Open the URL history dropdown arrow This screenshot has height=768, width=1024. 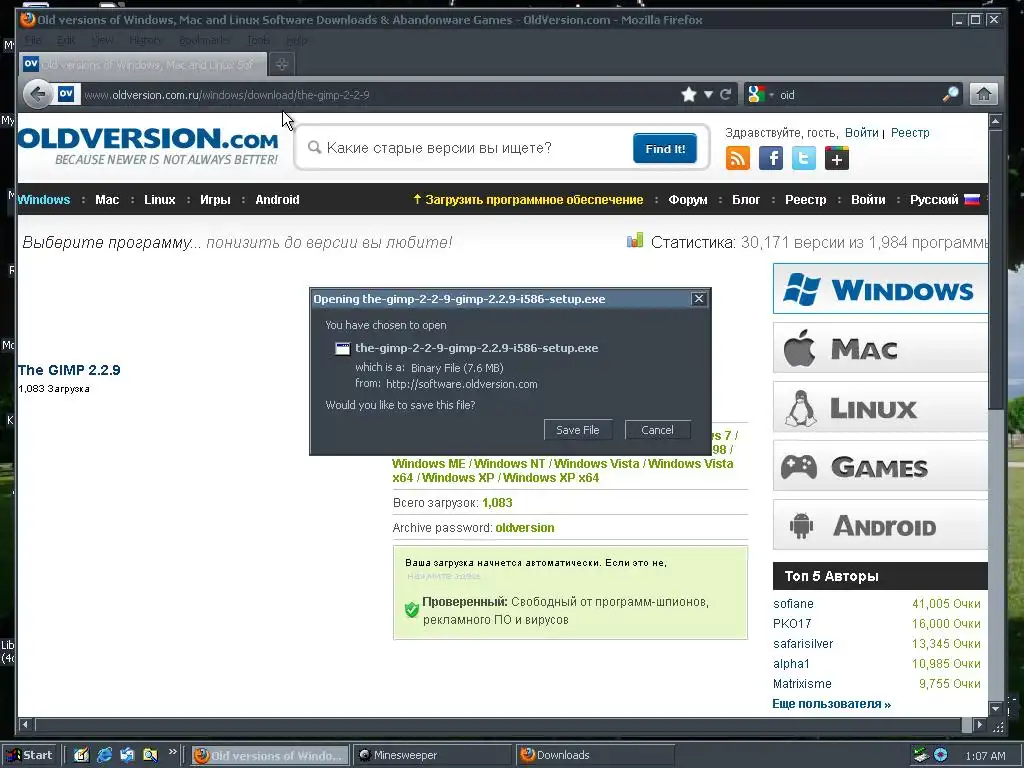pos(709,95)
